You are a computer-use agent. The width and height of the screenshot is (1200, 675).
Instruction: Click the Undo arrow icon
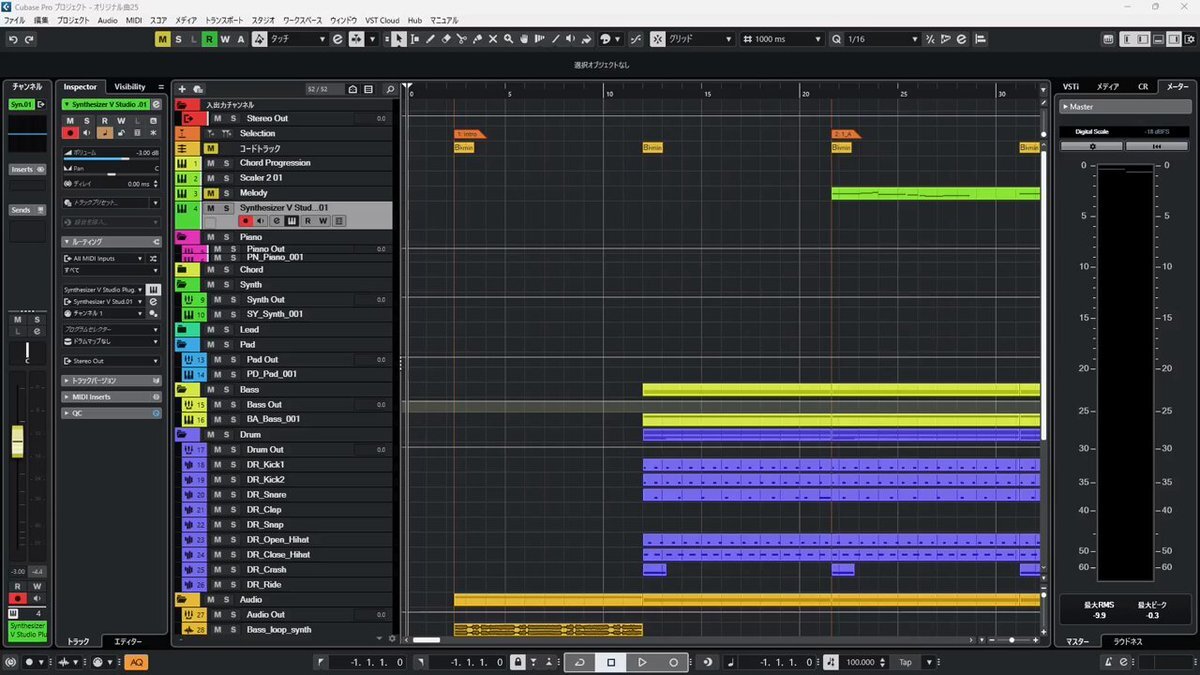tap(13, 39)
